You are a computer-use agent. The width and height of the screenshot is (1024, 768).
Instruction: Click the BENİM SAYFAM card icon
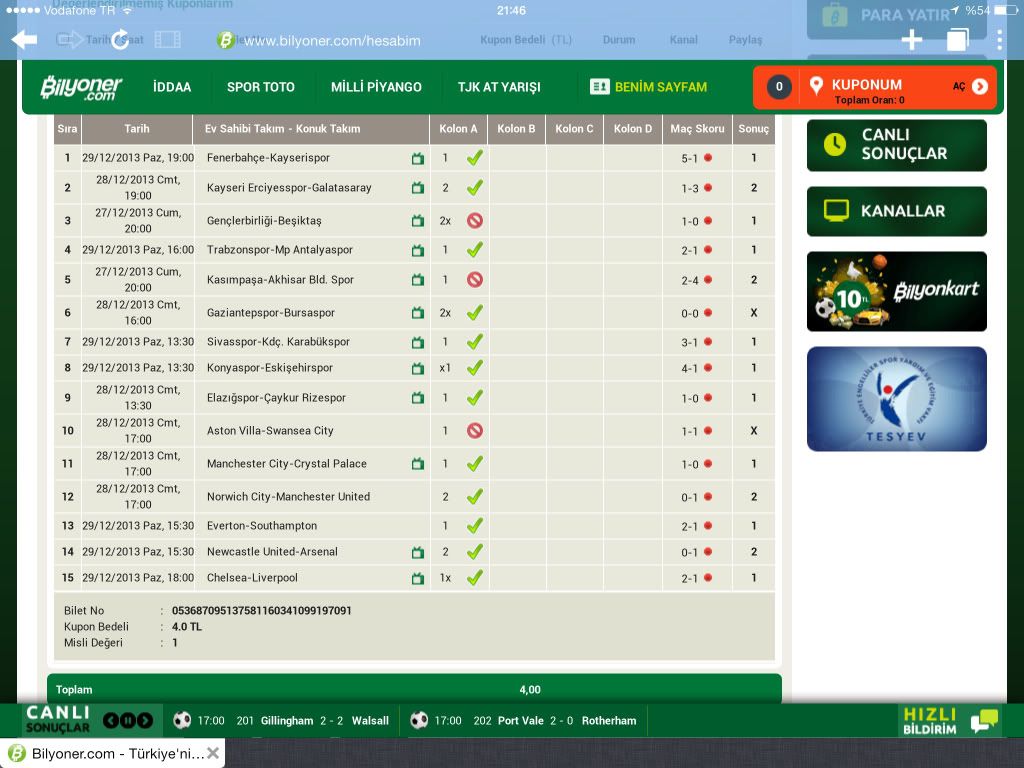[x=600, y=86]
